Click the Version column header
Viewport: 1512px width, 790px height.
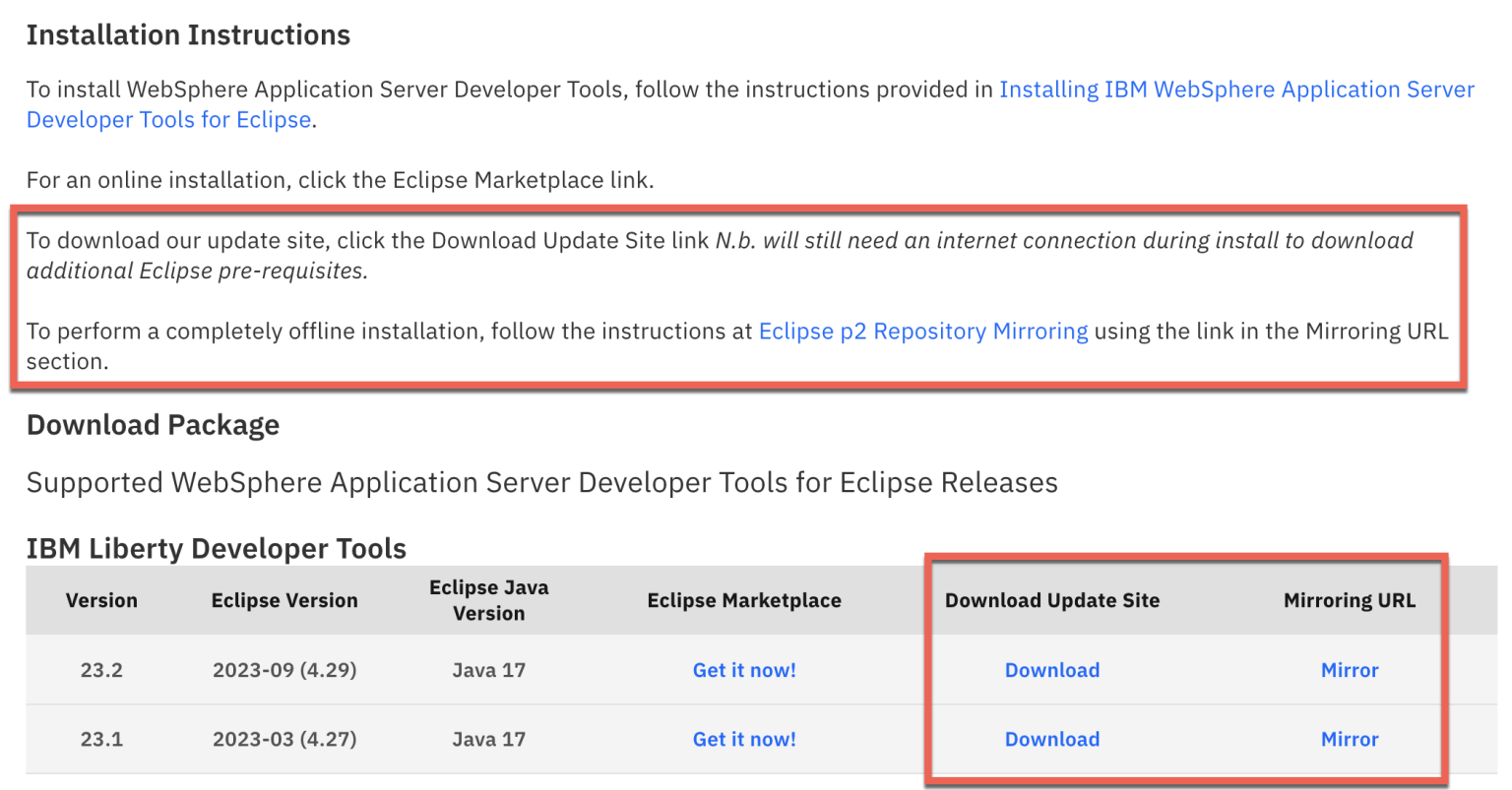click(x=101, y=600)
